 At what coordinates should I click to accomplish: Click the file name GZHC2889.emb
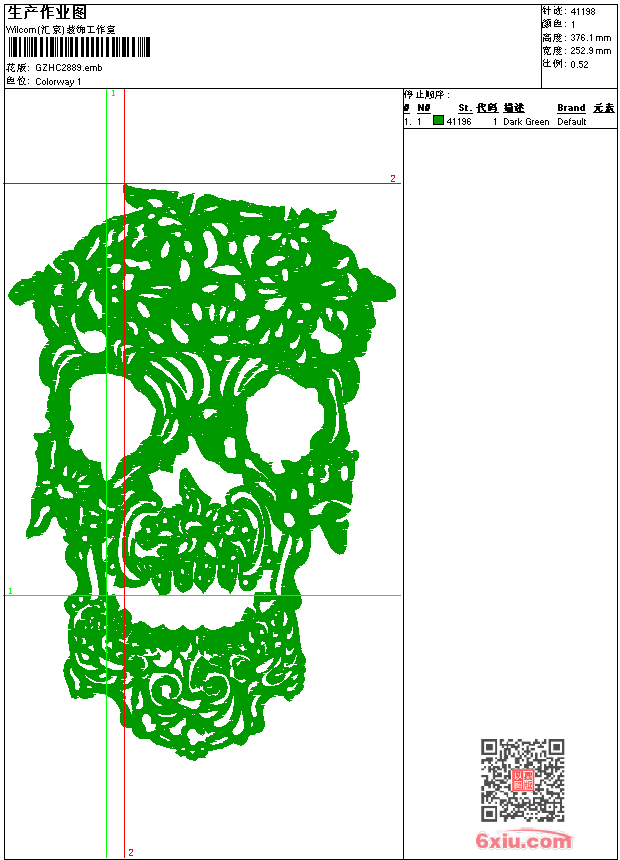point(68,68)
